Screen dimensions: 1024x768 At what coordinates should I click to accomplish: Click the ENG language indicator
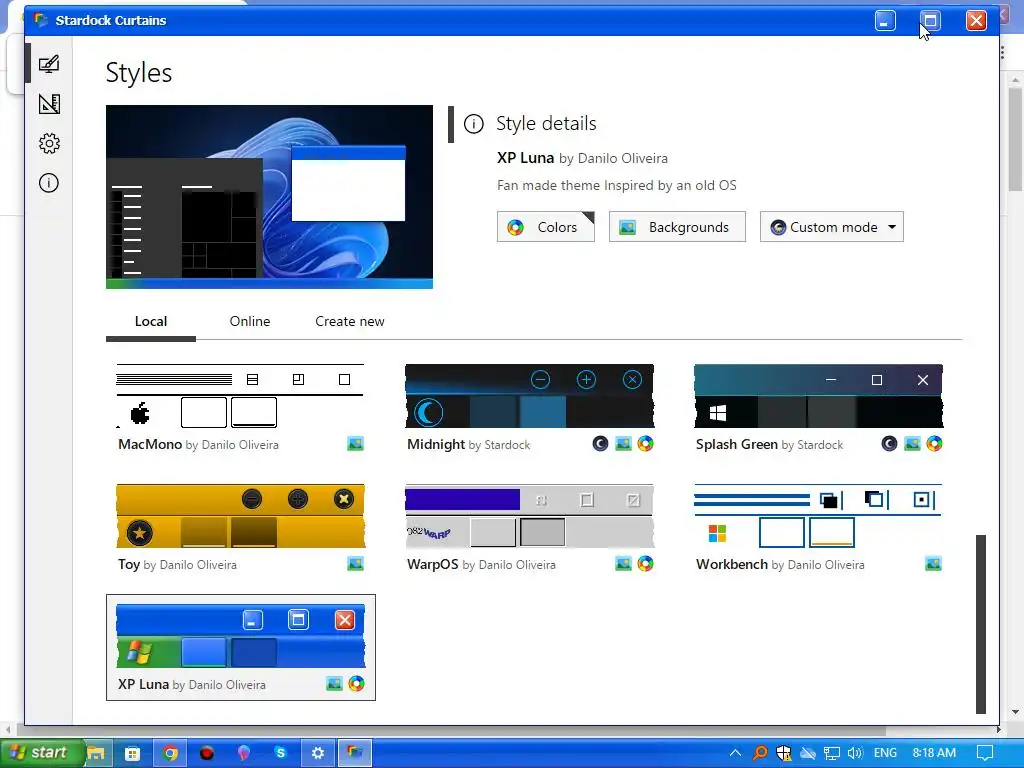coord(885,753)
